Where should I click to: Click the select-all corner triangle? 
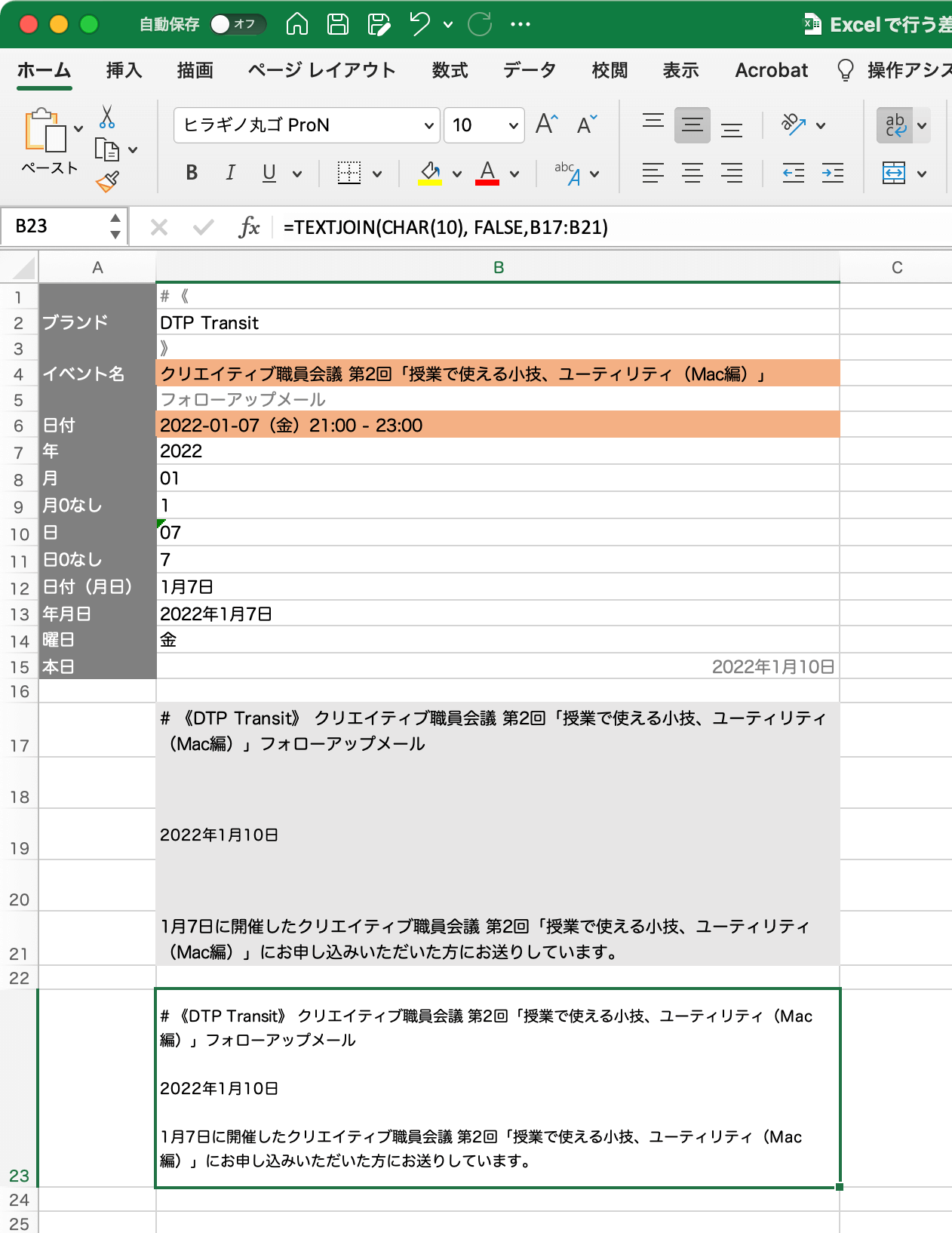tap(23, 268)
